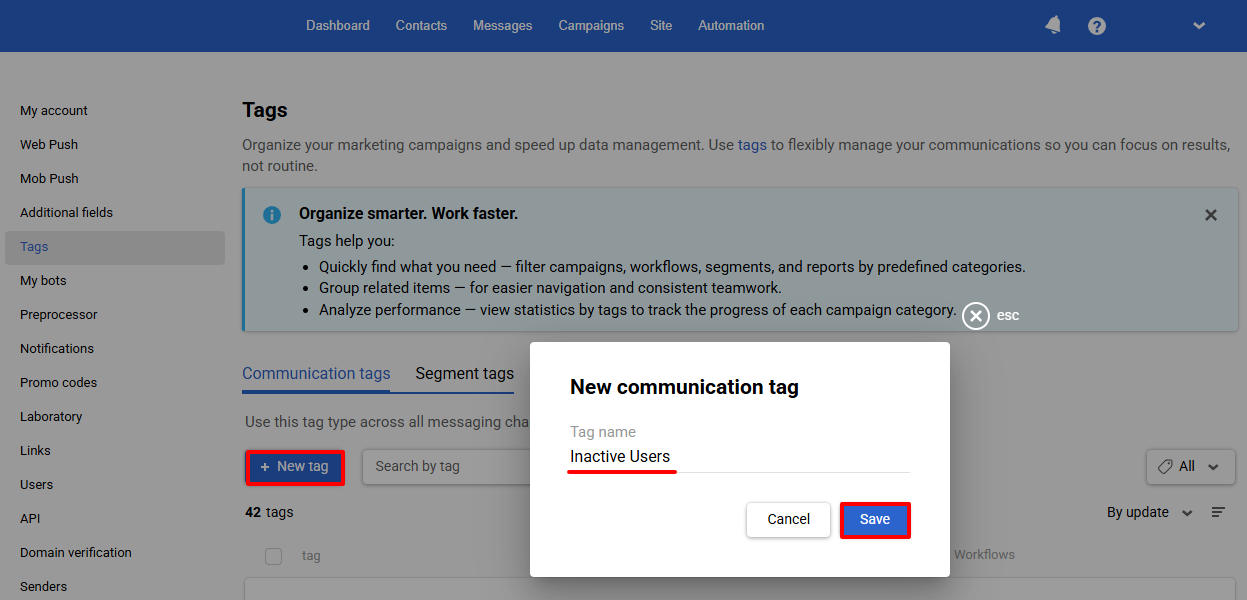Click the Workflows column header
This screenshot has width=1247, height=600.
(984, 554)
